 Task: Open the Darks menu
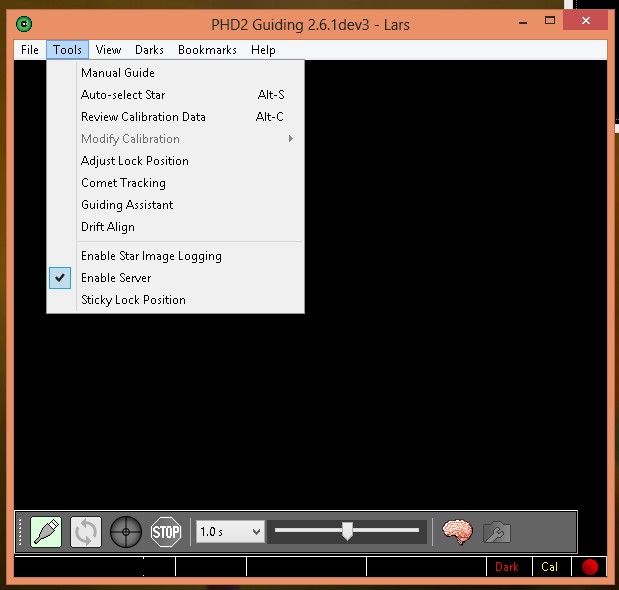(149, 50)
